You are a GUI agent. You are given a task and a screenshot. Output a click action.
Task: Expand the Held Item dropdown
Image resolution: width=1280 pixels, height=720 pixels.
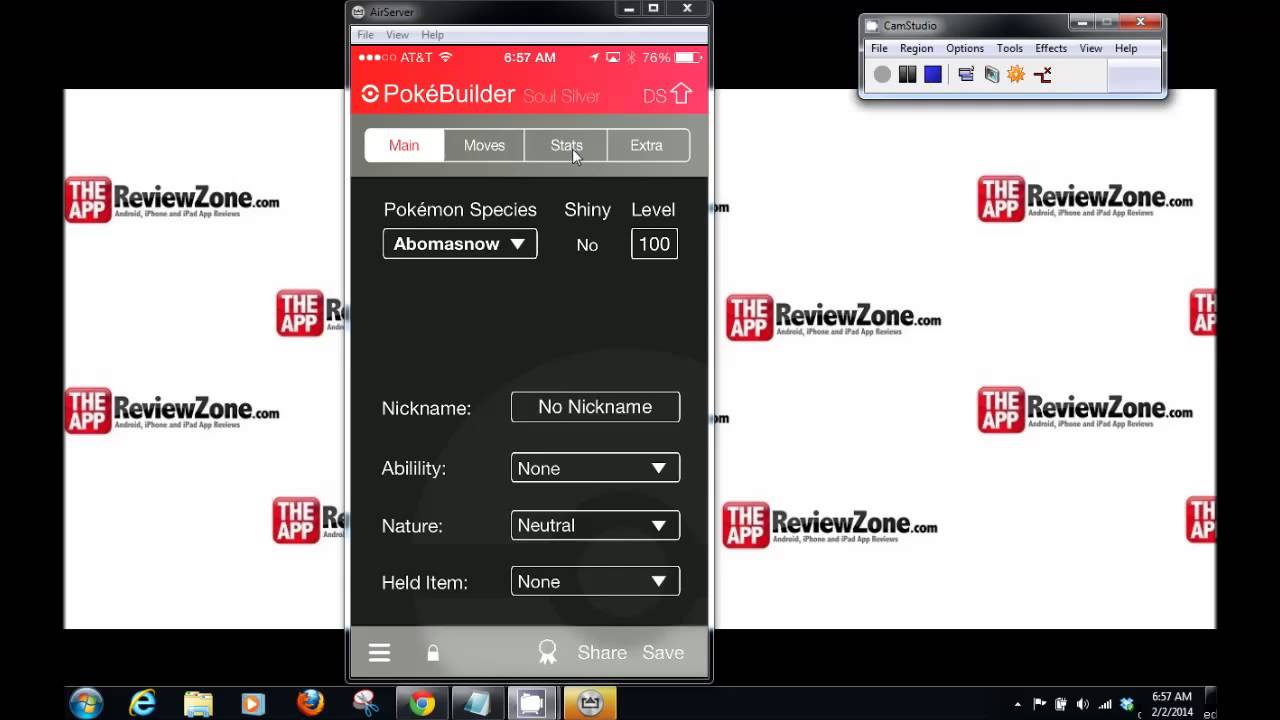pos(595,581)
